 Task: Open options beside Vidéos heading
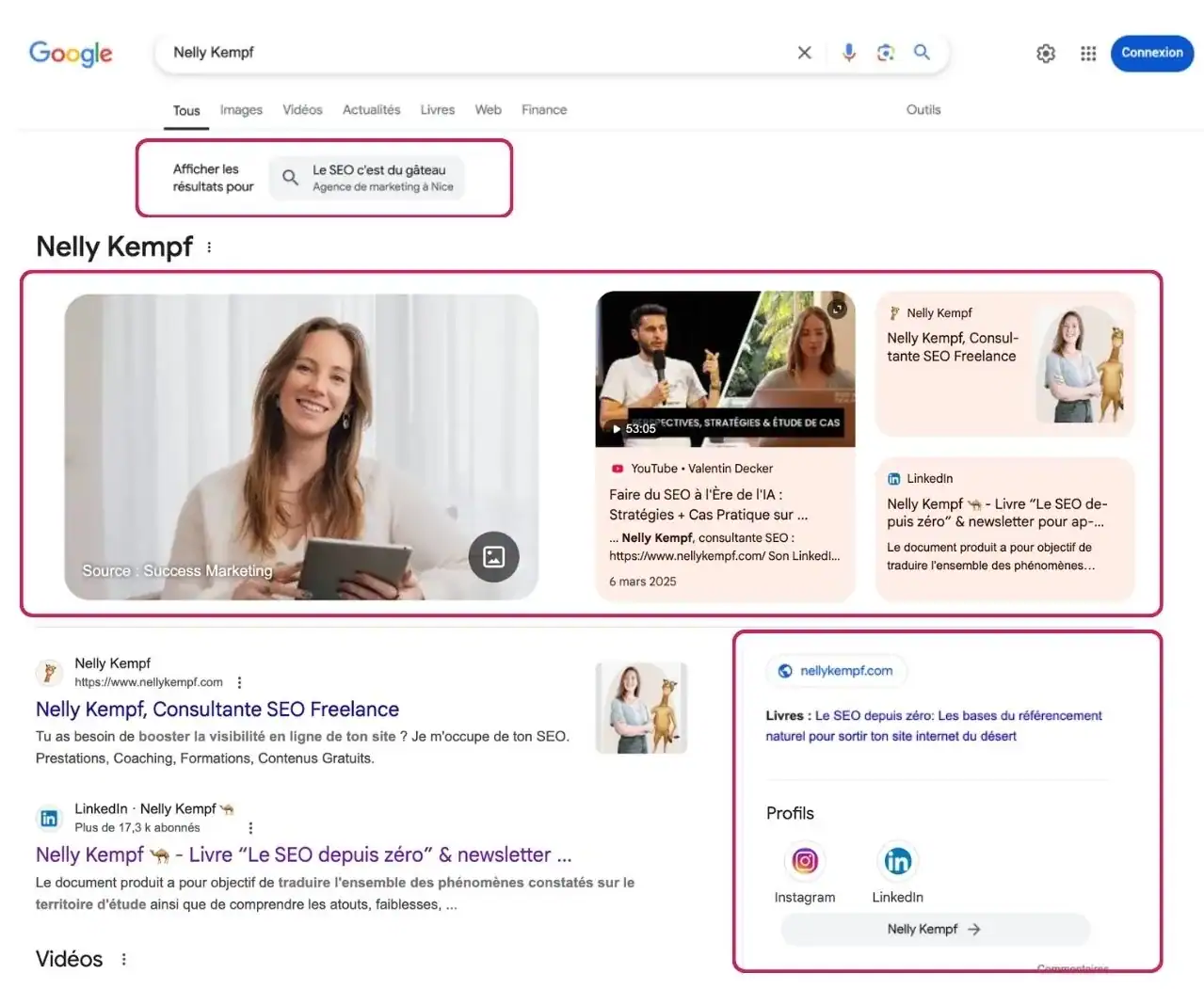click(x=123, y=959)
